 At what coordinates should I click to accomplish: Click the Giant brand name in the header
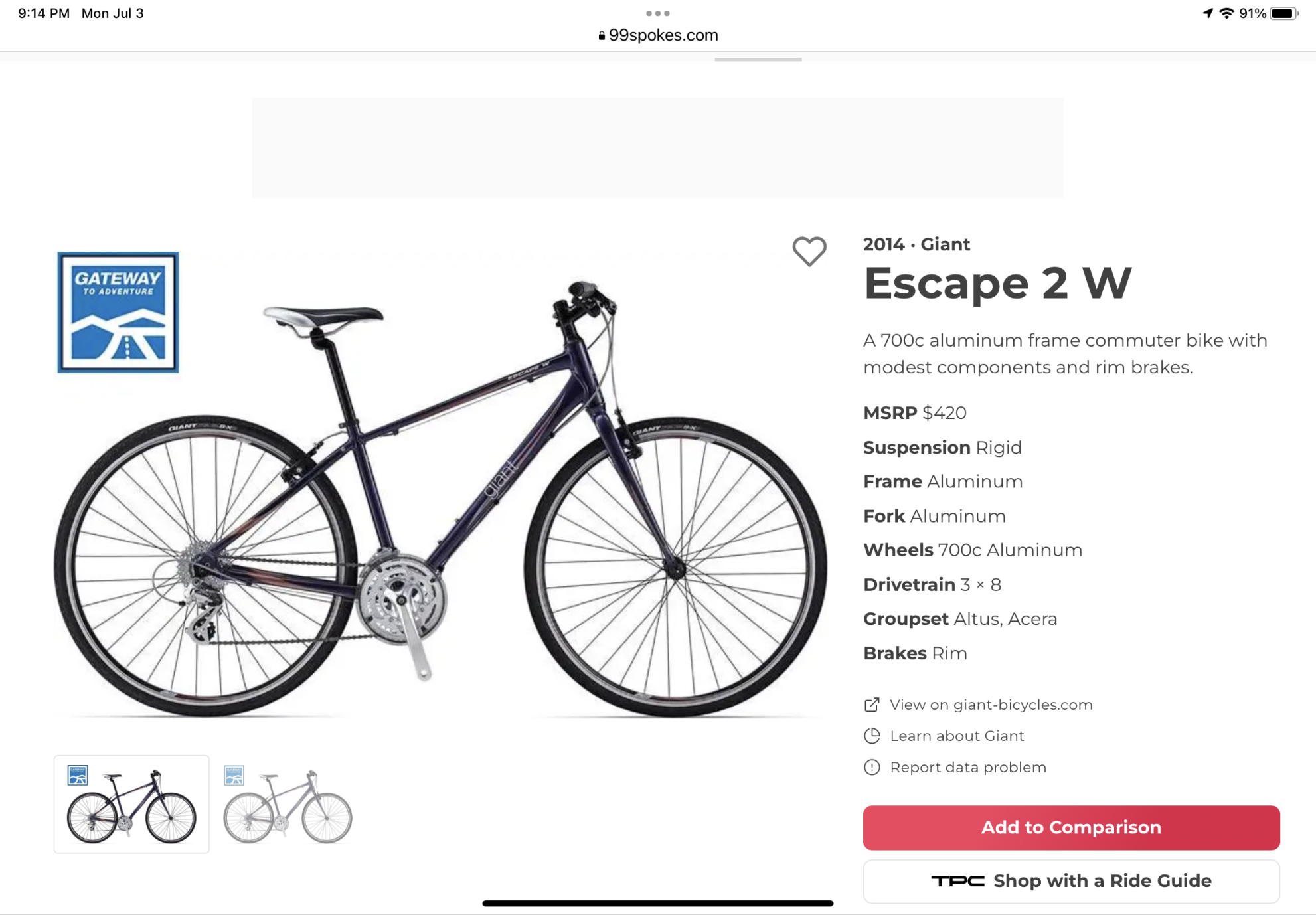[x=946, y=244]
